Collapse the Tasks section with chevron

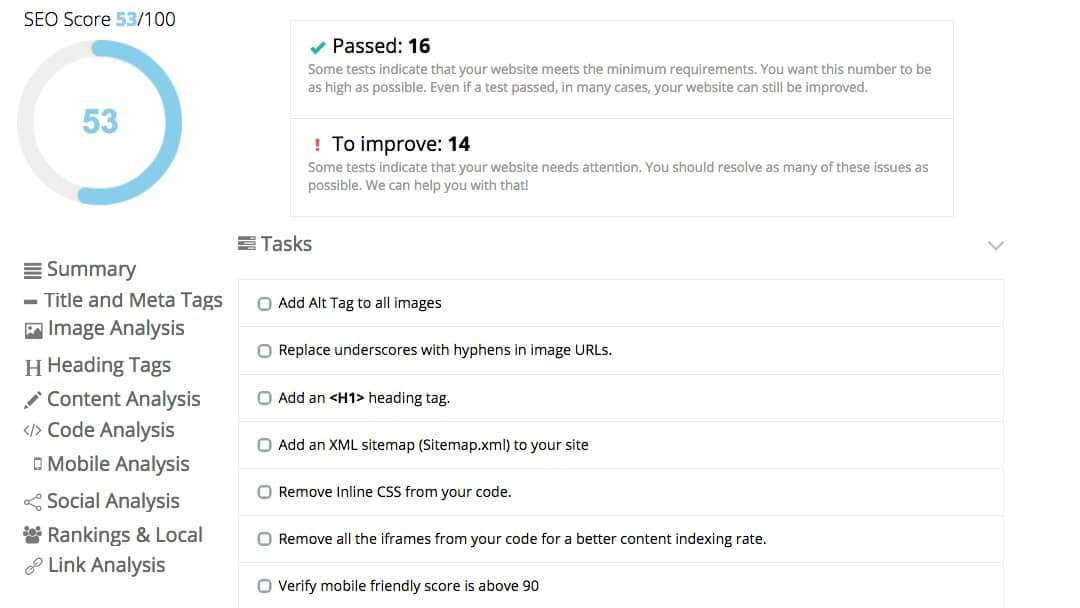[995, 245]
